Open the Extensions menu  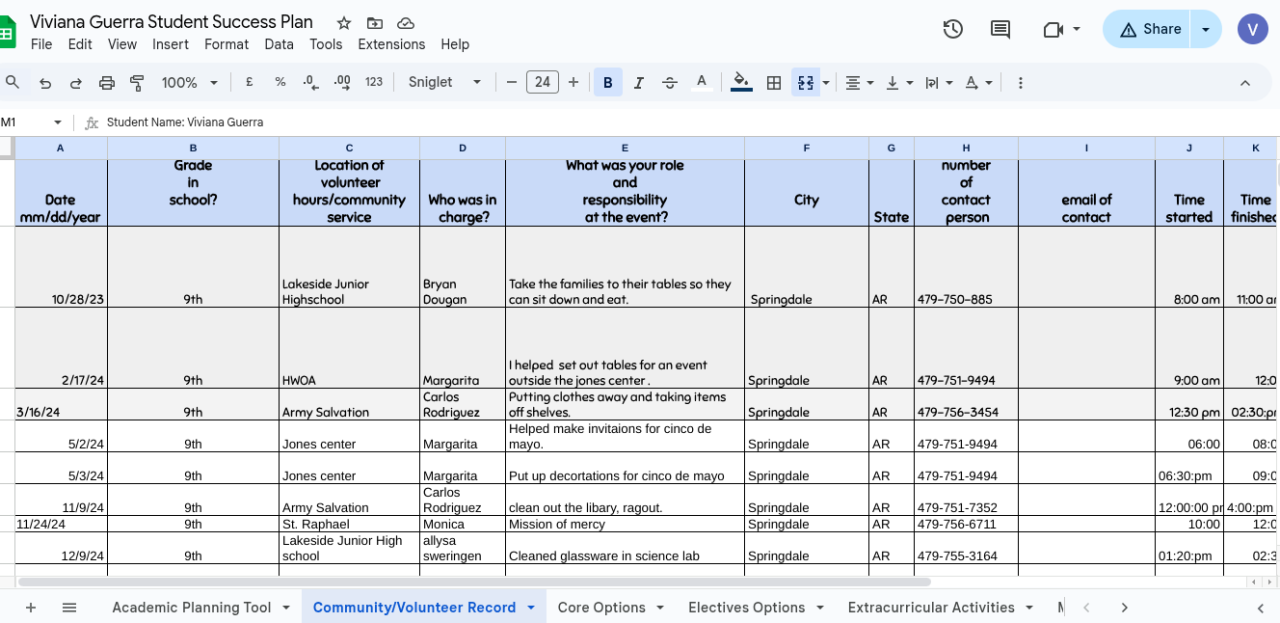pyautogui.click(x=391, y=44)
